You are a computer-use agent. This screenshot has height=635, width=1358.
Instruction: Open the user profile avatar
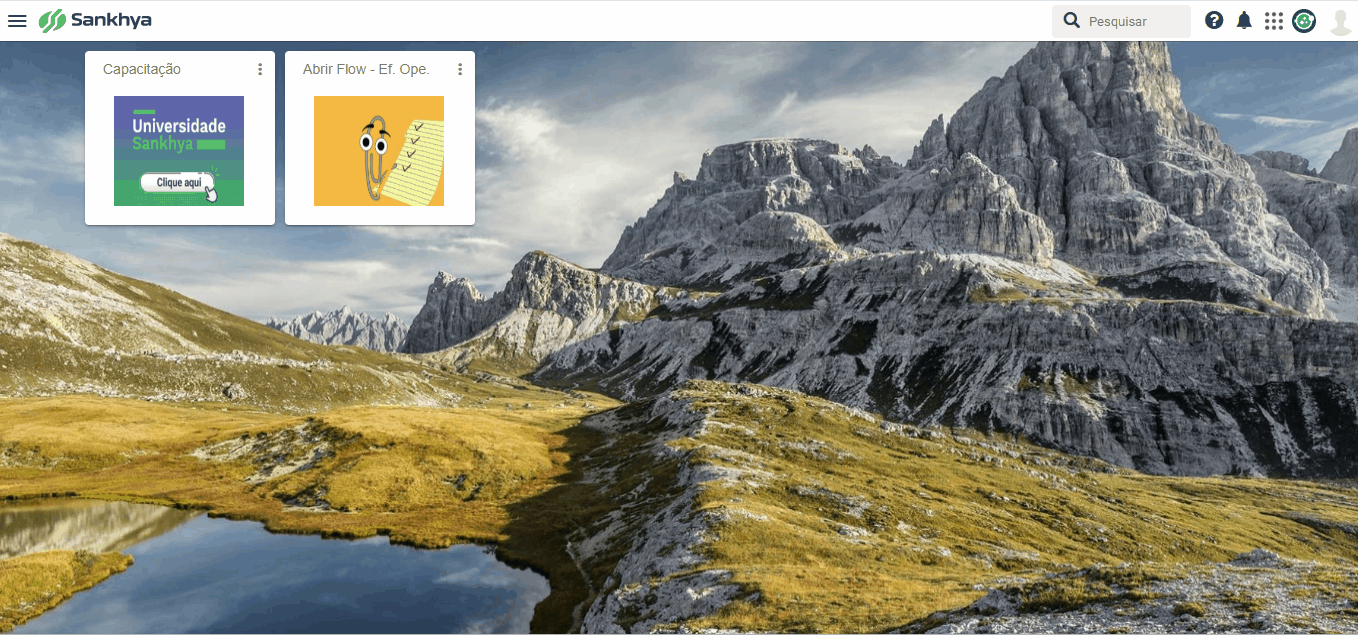click(x=1341, y=21)
